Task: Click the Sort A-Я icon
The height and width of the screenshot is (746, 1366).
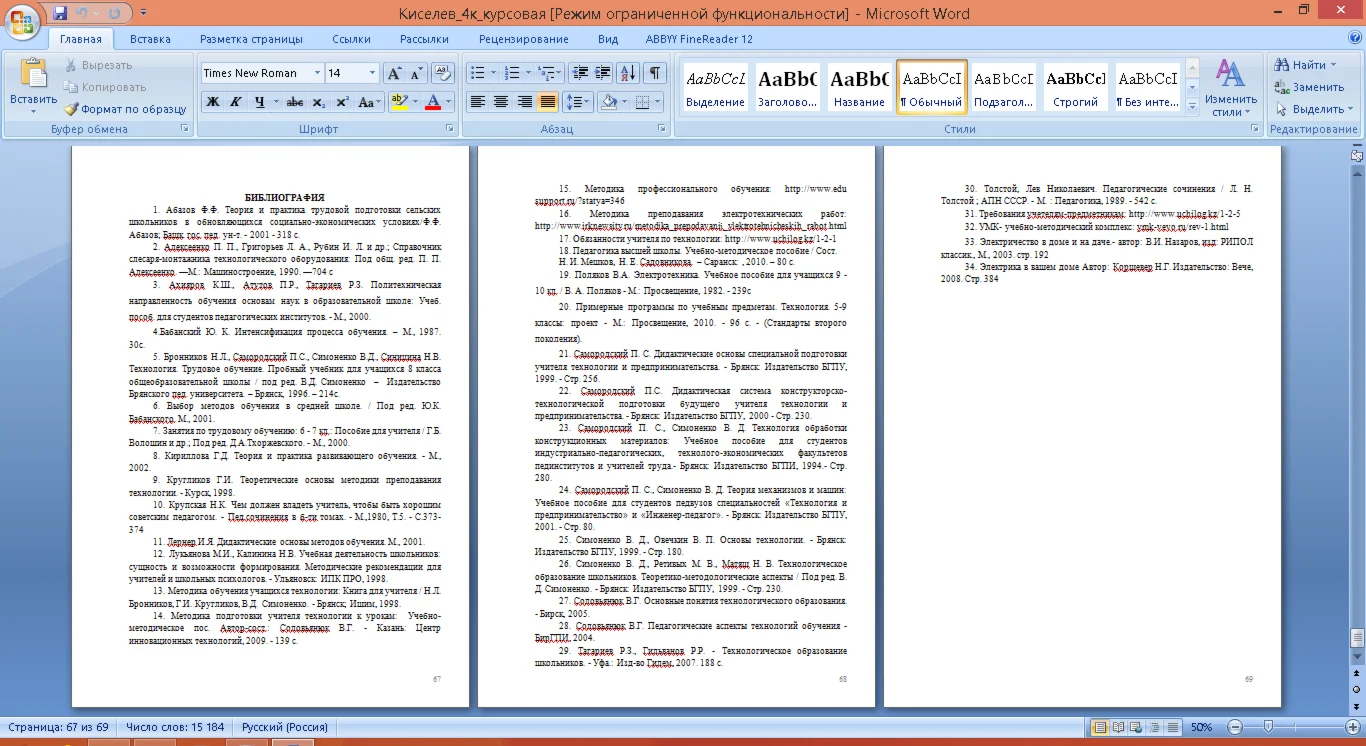Action: 628,73
